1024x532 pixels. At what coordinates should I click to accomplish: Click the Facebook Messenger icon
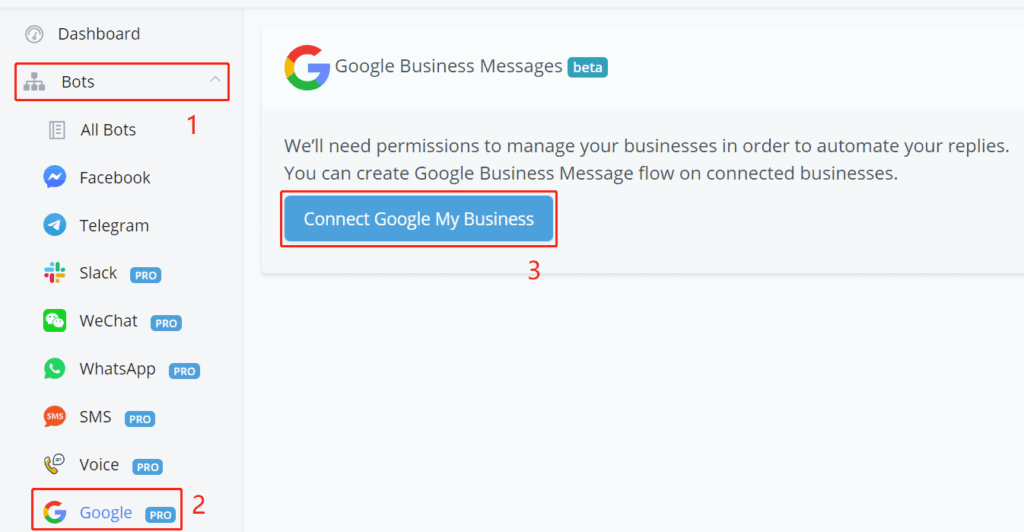(55, 178)
